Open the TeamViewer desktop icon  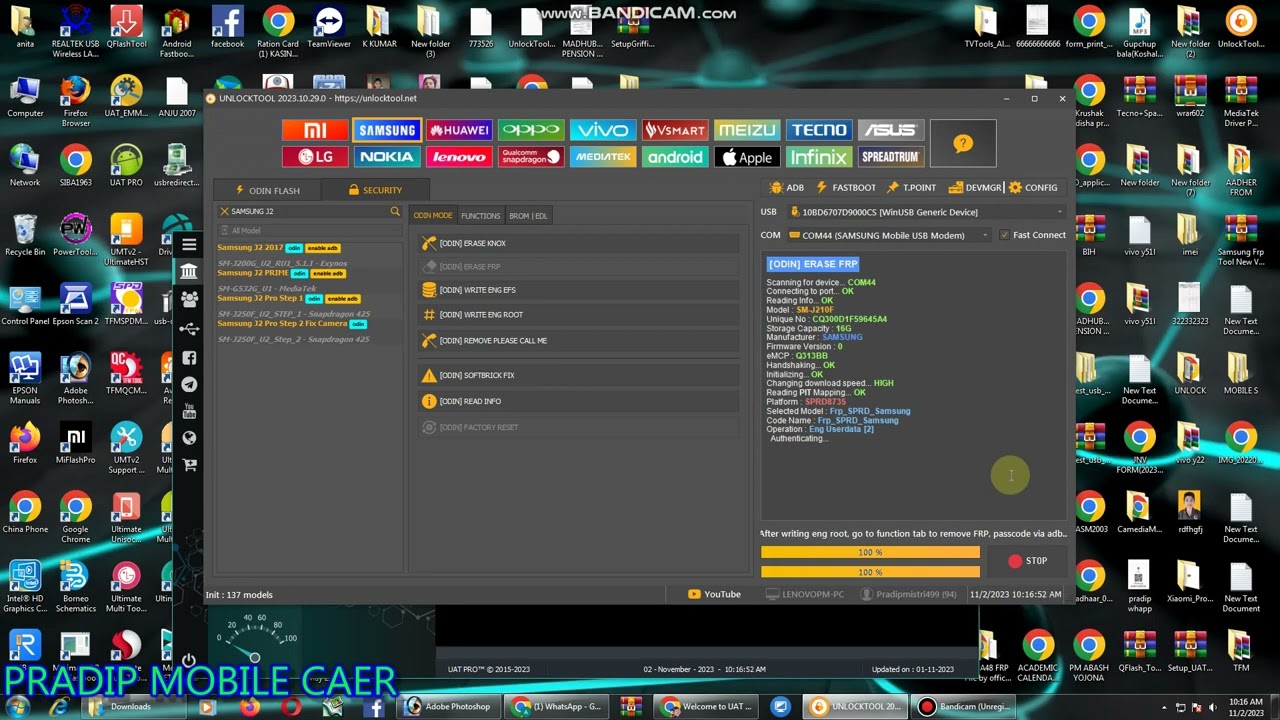point(329,28)
